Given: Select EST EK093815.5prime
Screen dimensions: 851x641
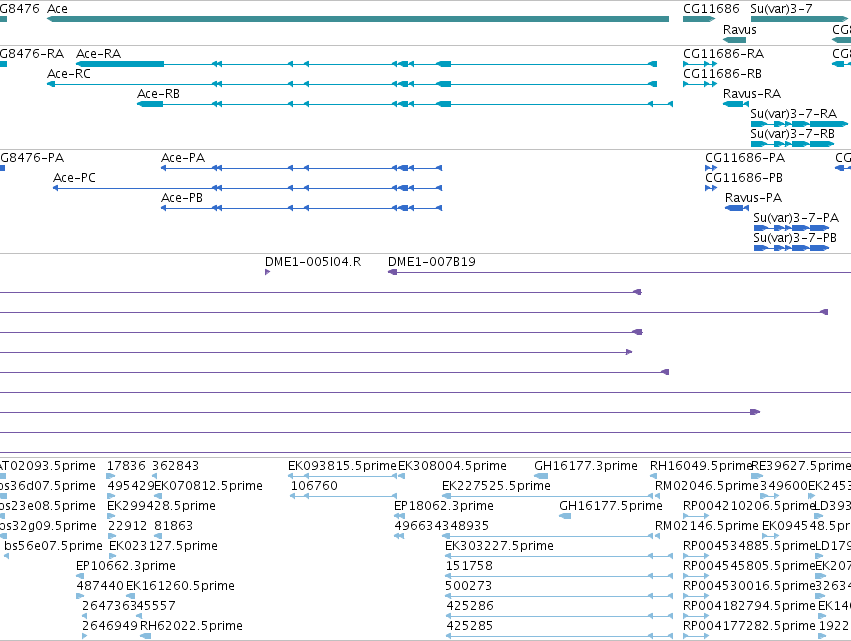Looking at the screenshot, I should pos(342,476).
